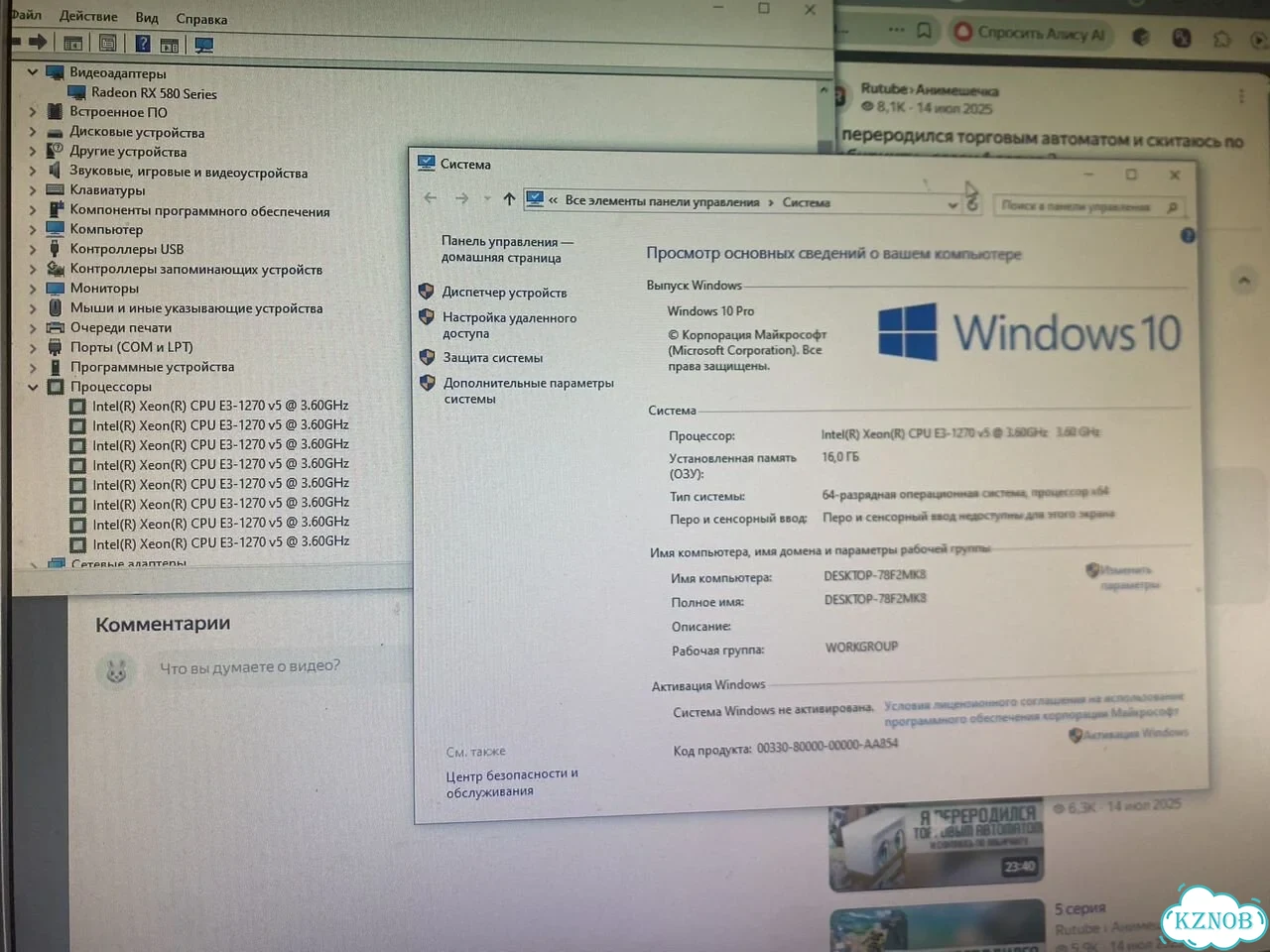
Task: Open the Защита системы link
Action: coord(493,357)
